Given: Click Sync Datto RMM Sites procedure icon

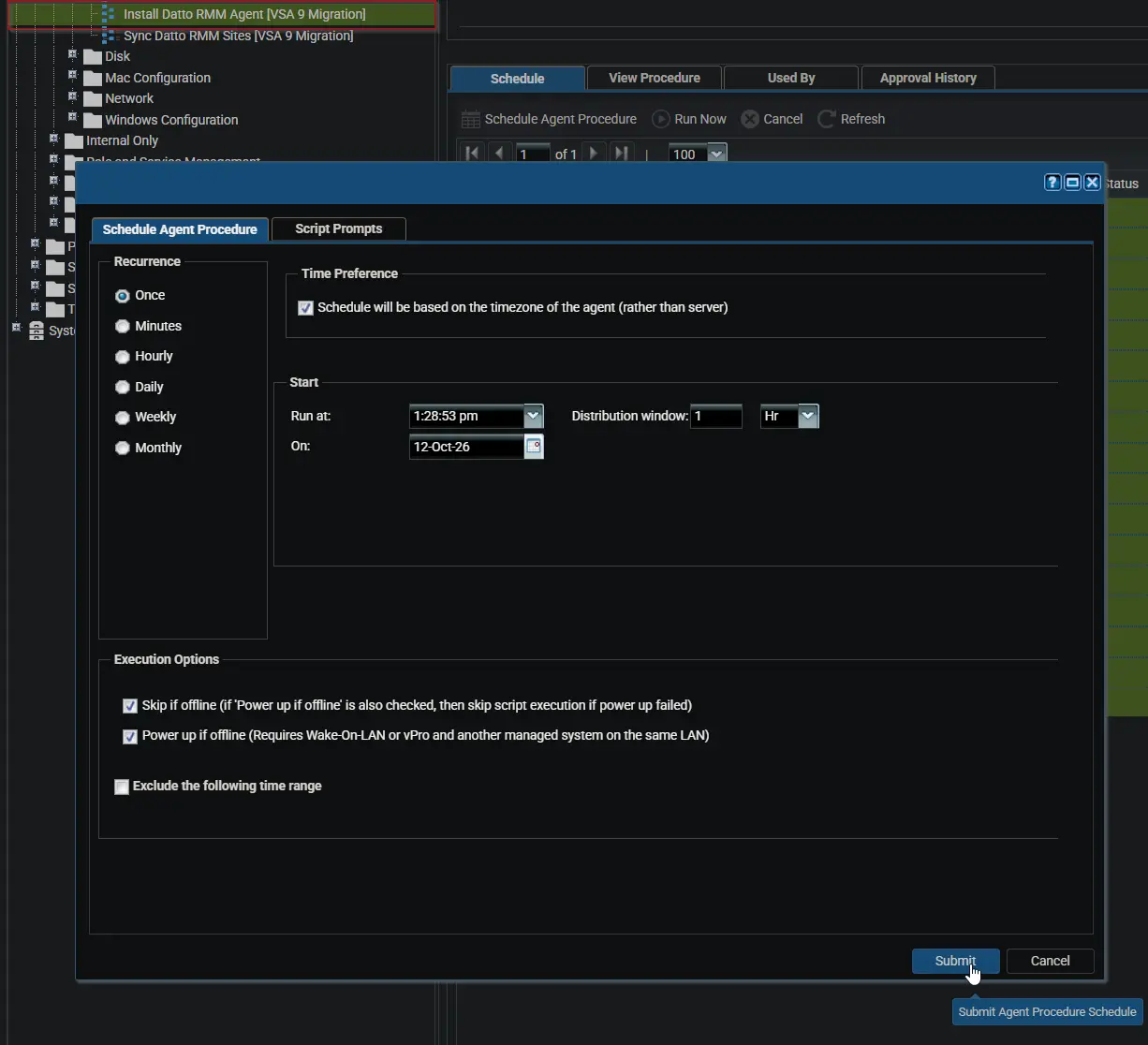Looking at the screenshot, I should [109, 36].
